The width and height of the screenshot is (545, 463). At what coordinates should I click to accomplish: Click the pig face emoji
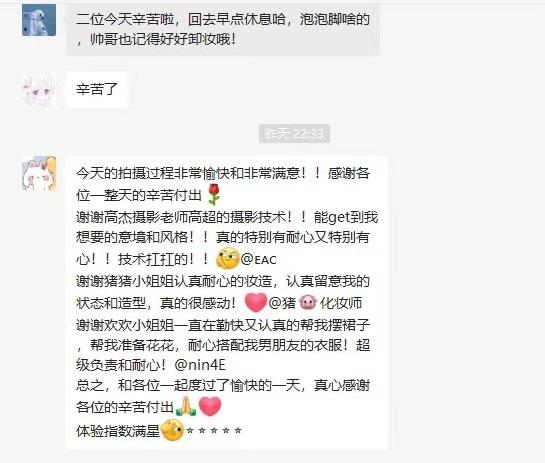click(308, 302)
